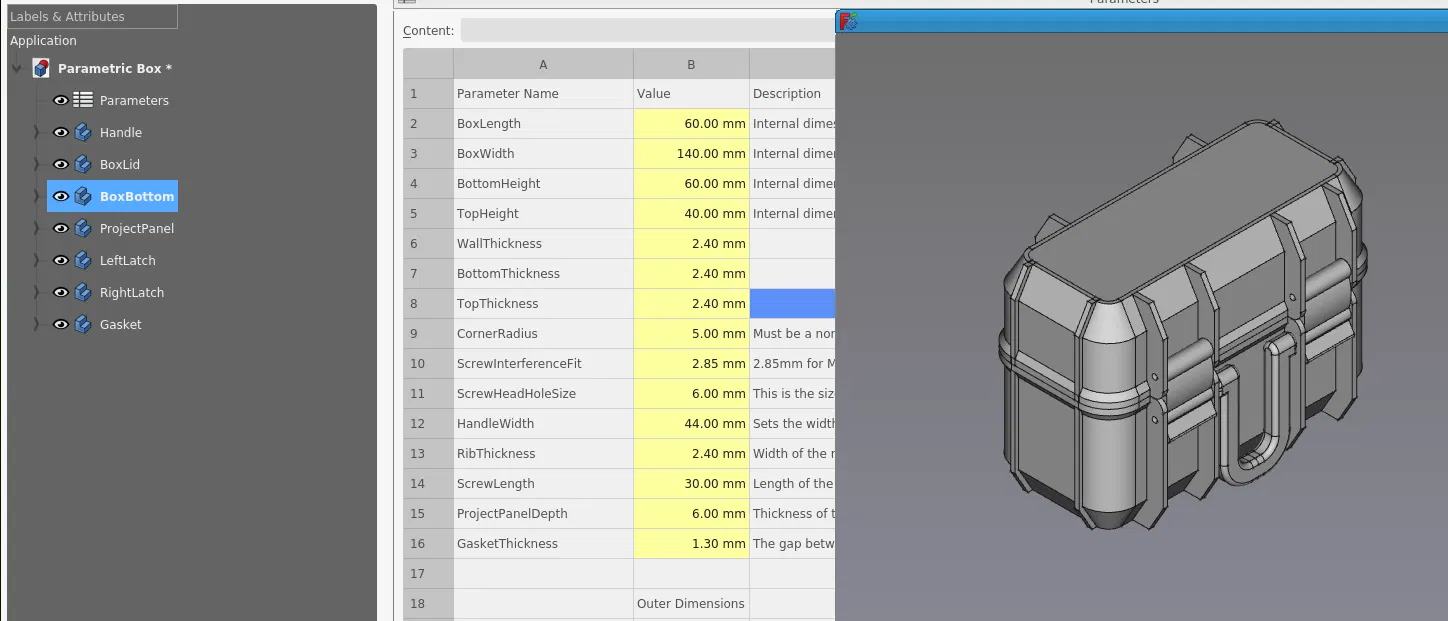Click the Gasket part icon
The image size is (1448, 621).
click(82, 324)
